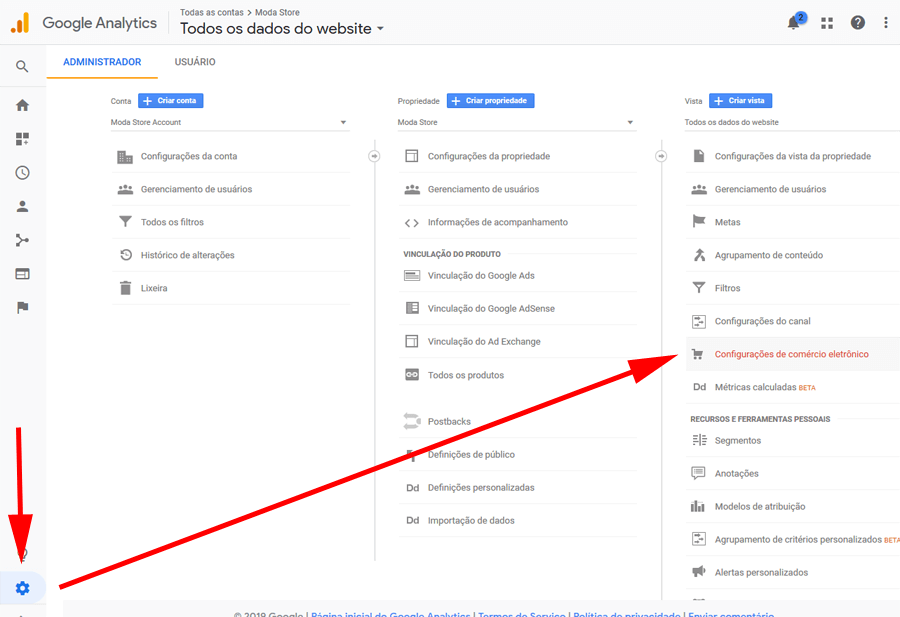Viewport: 900px width, 617px height.
Task: Click the arrow circle between Conta and Propriedade
Action: pos(374,156)
